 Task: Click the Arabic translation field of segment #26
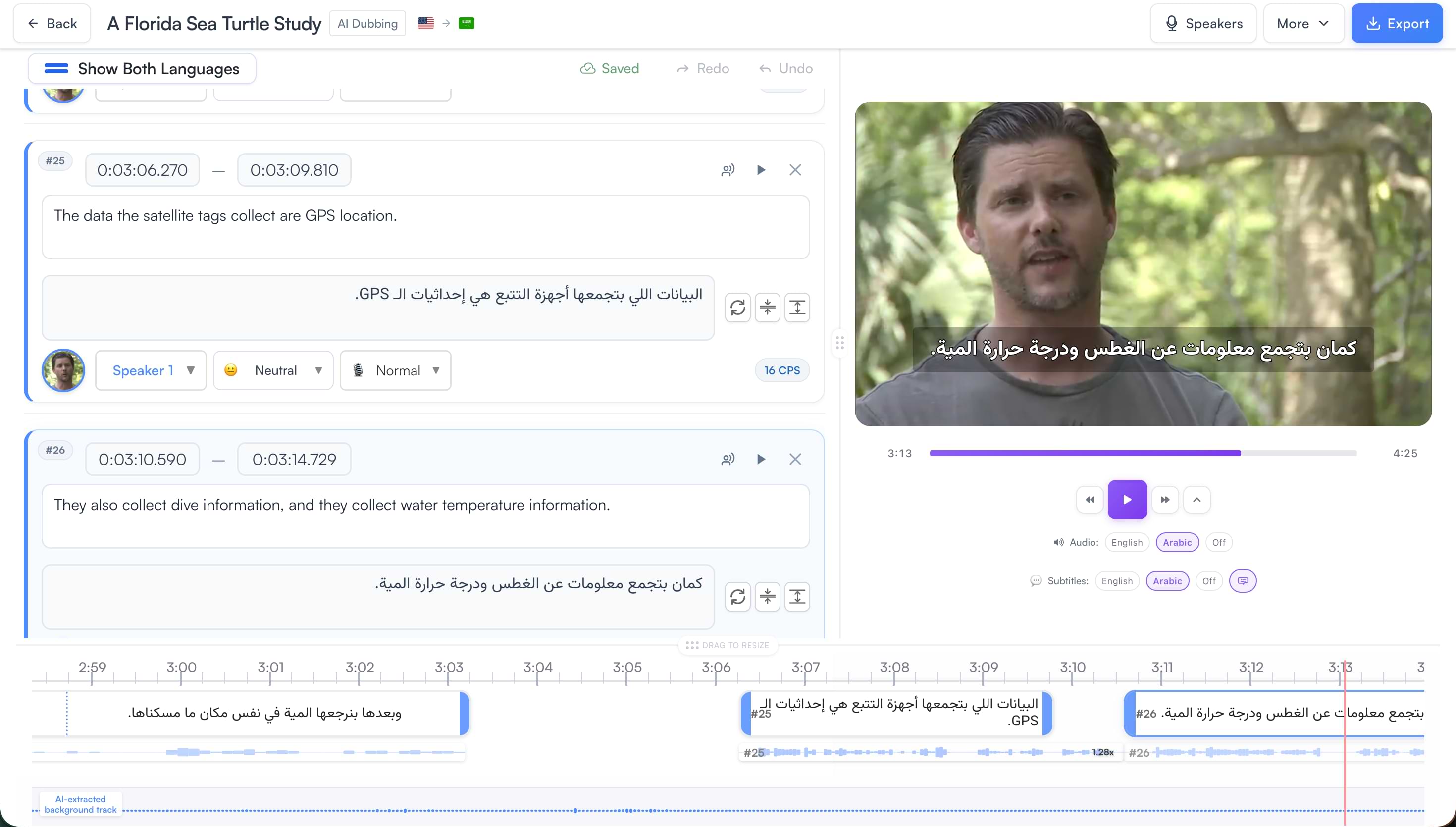click(378, 596)
